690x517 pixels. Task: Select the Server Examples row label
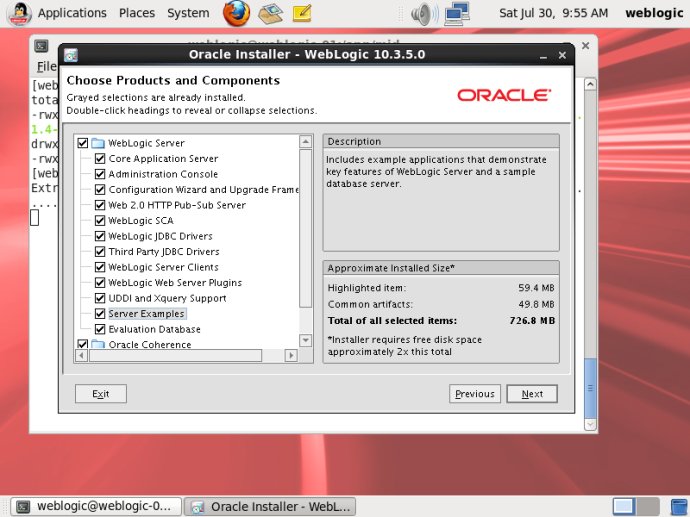[147, 313]
